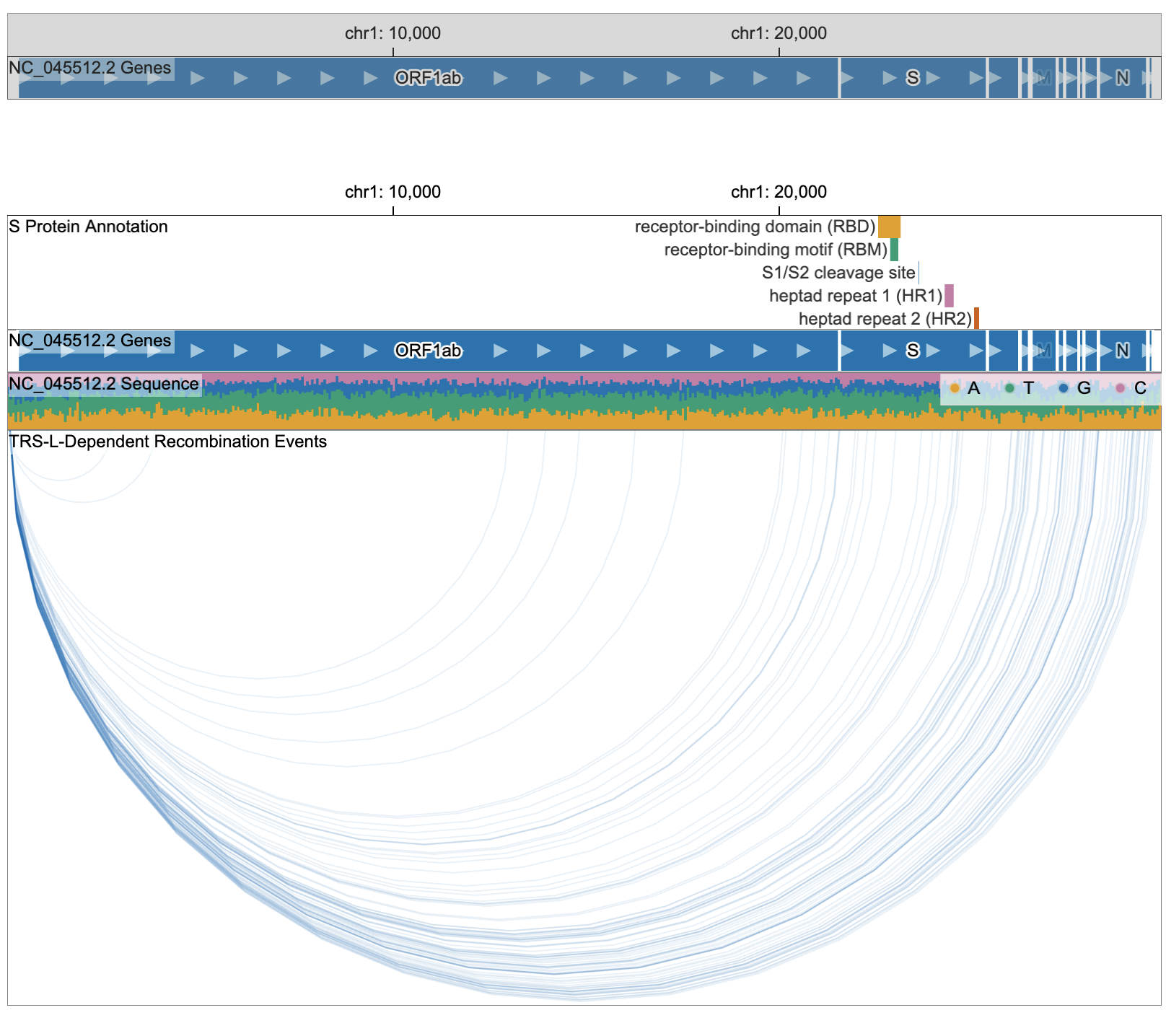Screen dimensions: 1166x1036
Task: Click top axis tick 'chr1: 10,000'
Action: [x=393, y=33]
